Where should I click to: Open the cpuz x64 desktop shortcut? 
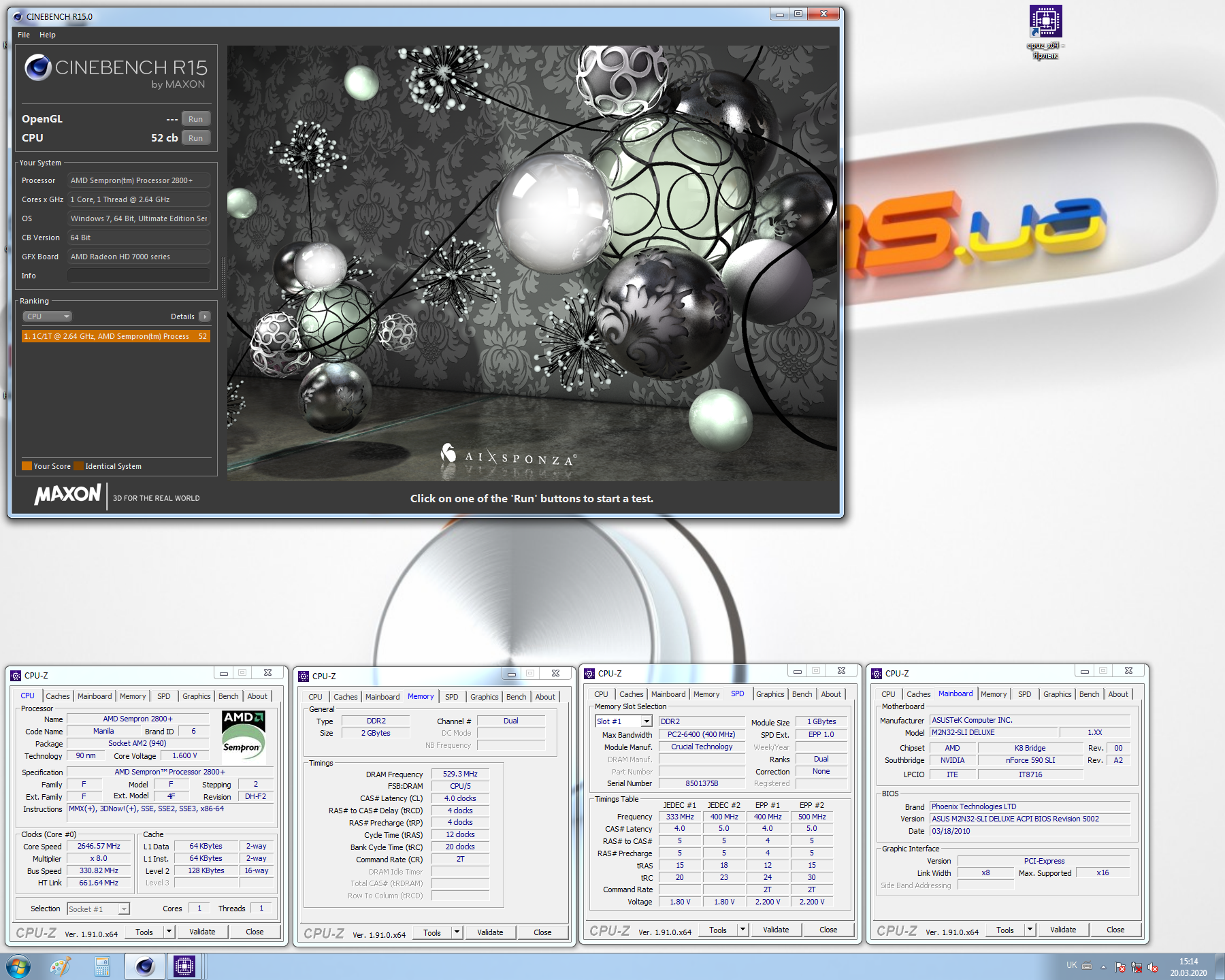(1045, 32)
